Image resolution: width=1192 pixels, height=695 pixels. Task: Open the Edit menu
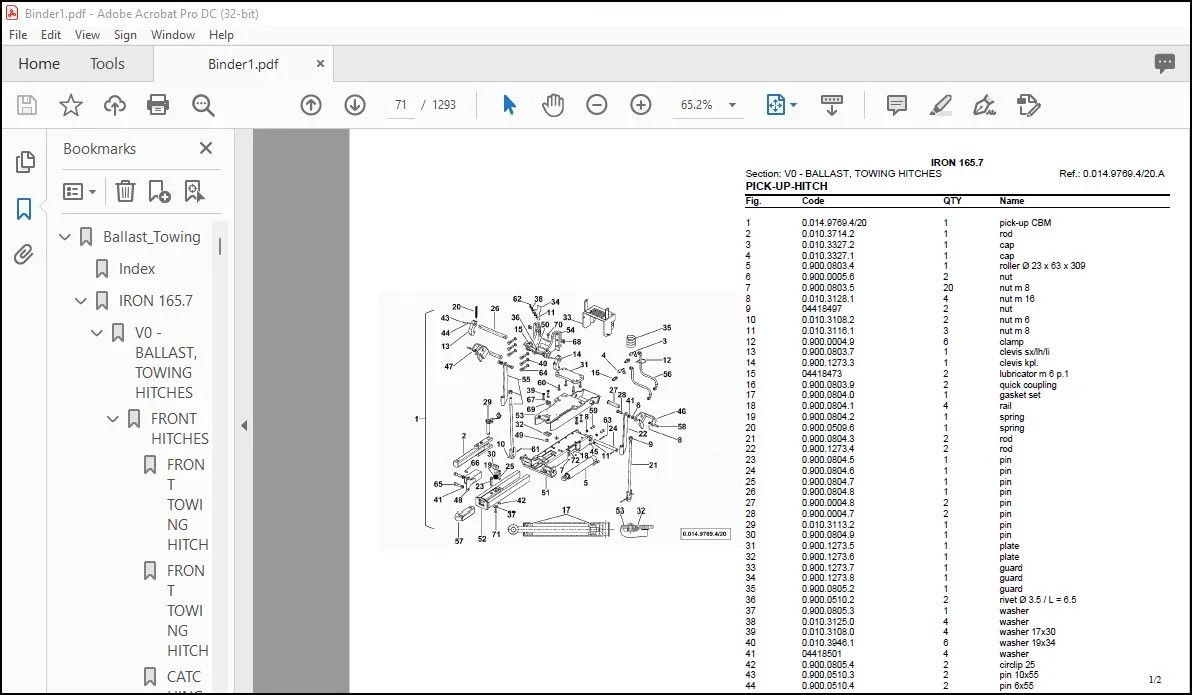point(51,35)
